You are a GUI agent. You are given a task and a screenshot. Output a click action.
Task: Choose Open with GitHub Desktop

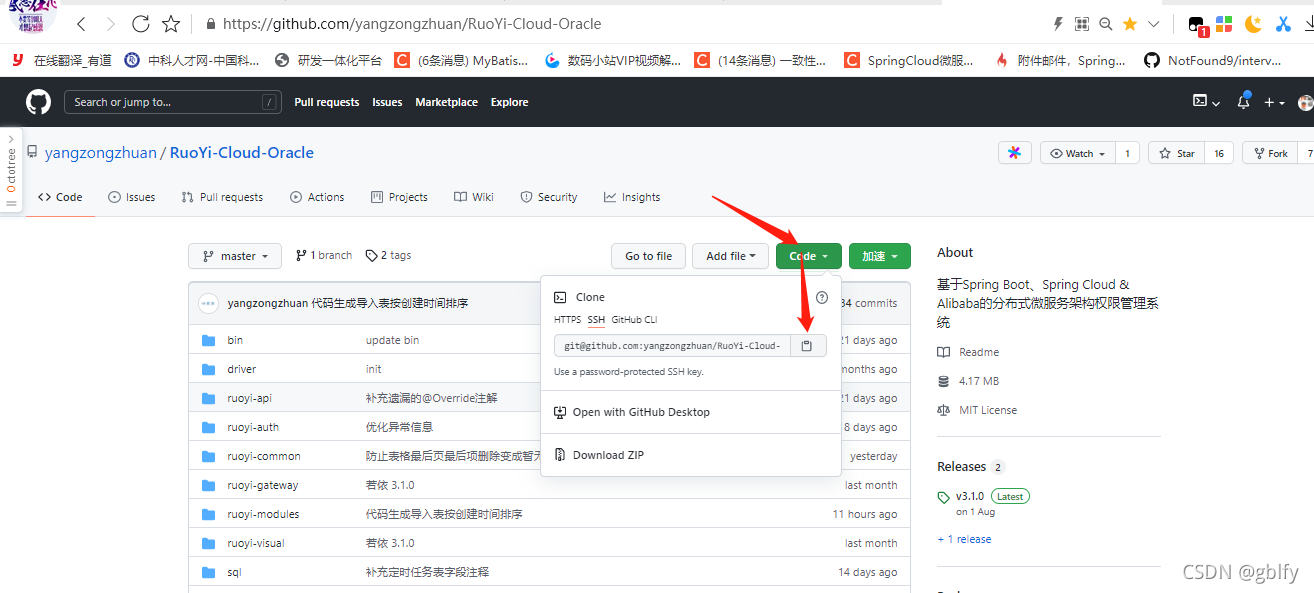click(x=631, y=412)
